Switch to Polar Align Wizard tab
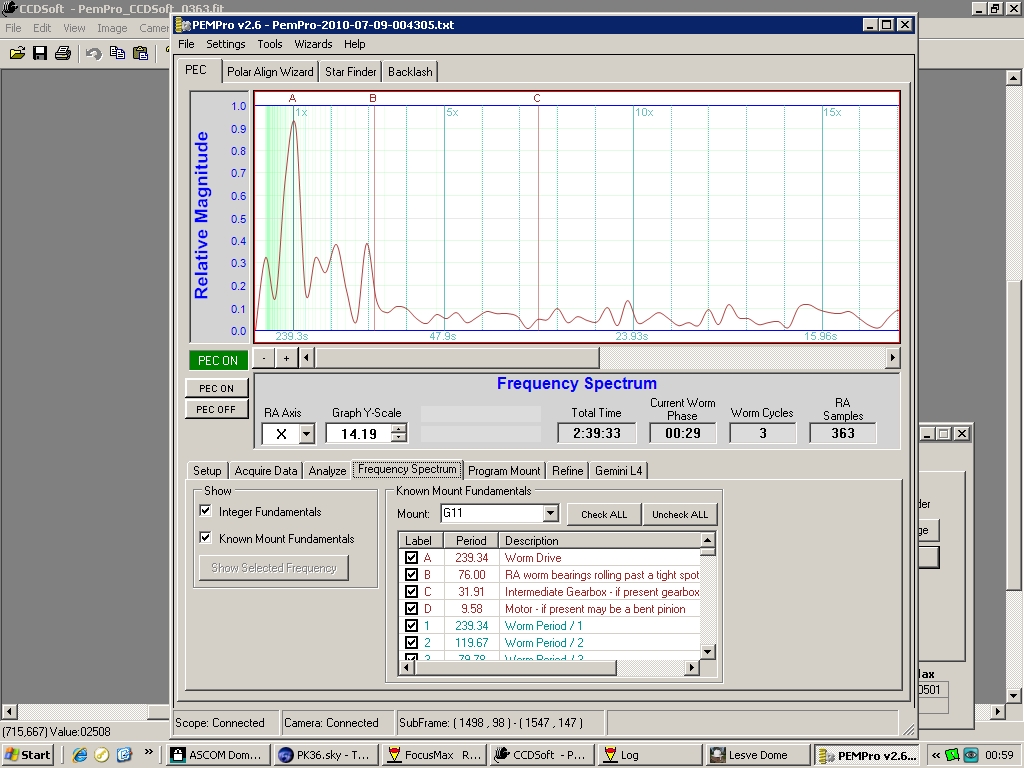Screen dimensions: 1024x768 click(270, 72)
